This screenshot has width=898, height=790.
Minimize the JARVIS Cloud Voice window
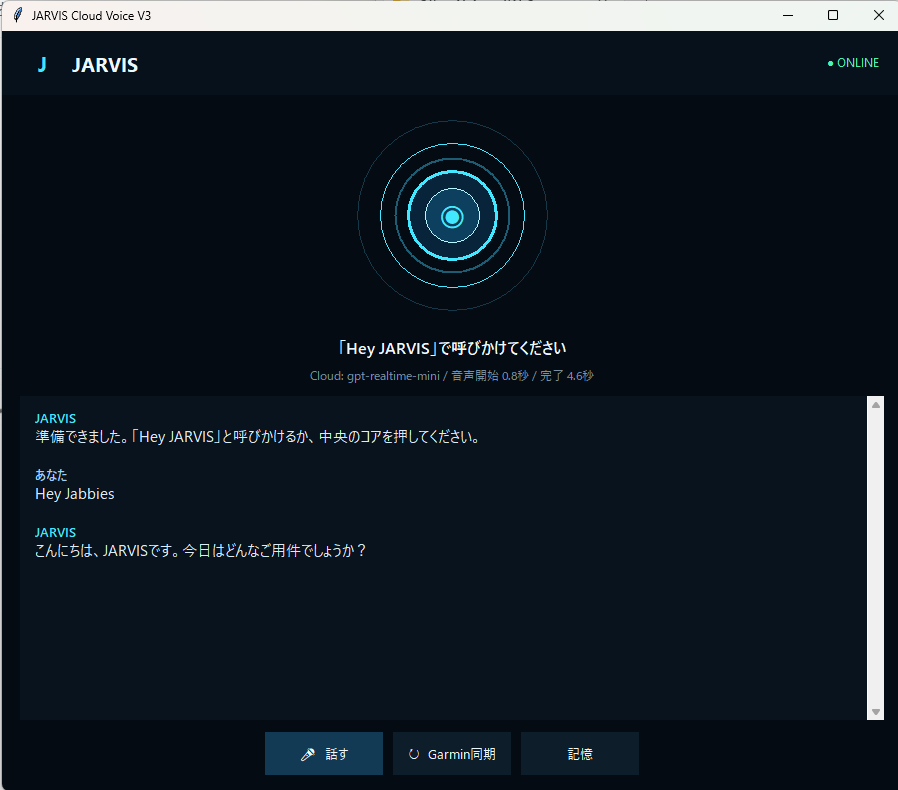tap(788, 15)
